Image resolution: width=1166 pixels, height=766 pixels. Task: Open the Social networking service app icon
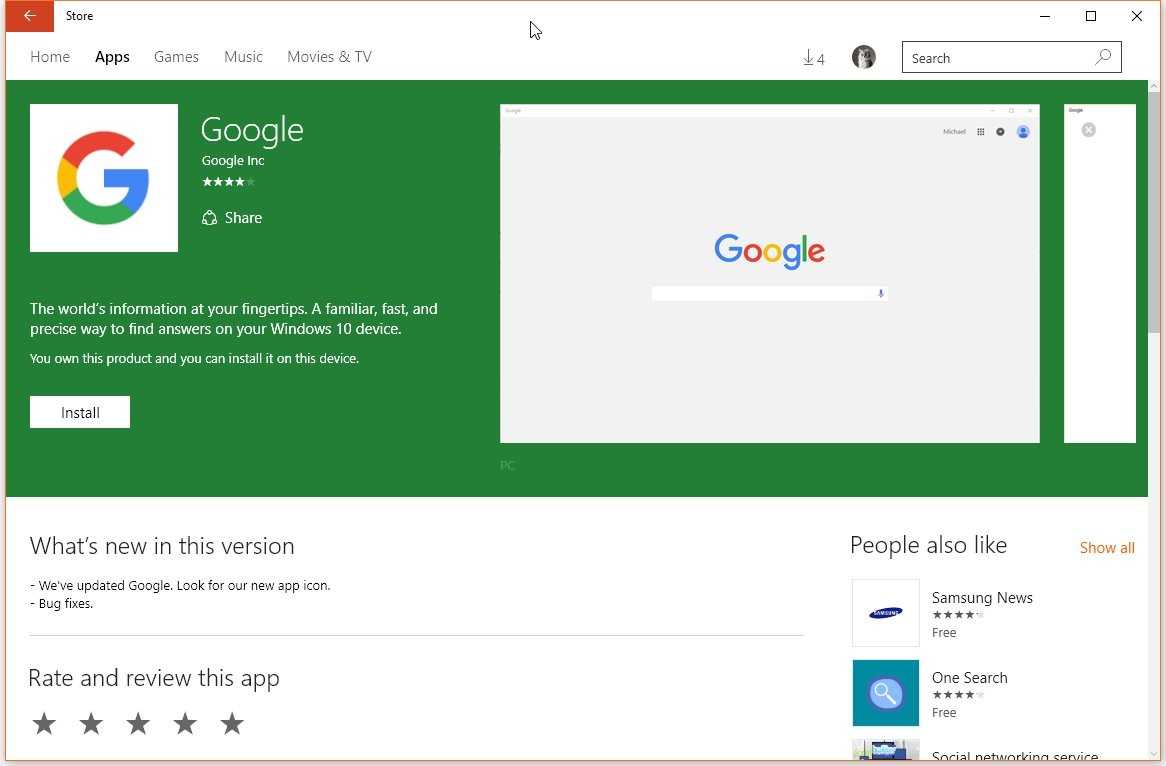(886, 749)
